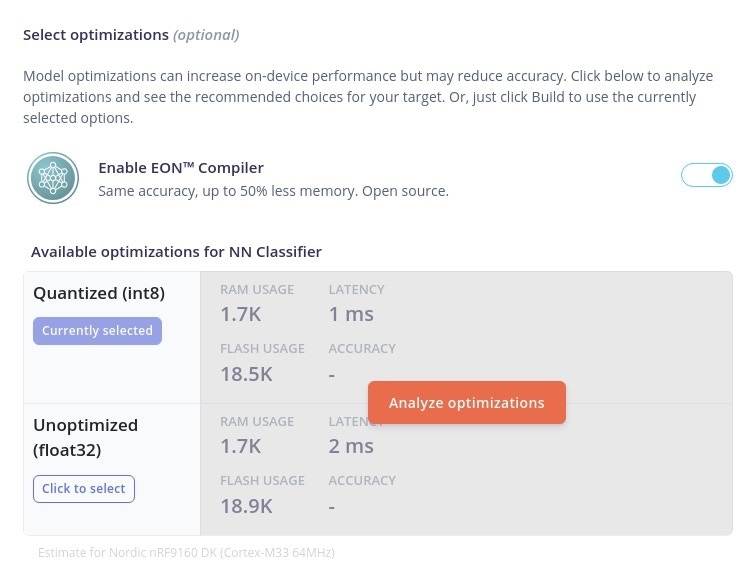Click the Quantized flash usage 18.5K value
The width and height of the screenshot is (756, 584).
click(x=246, y=374)
